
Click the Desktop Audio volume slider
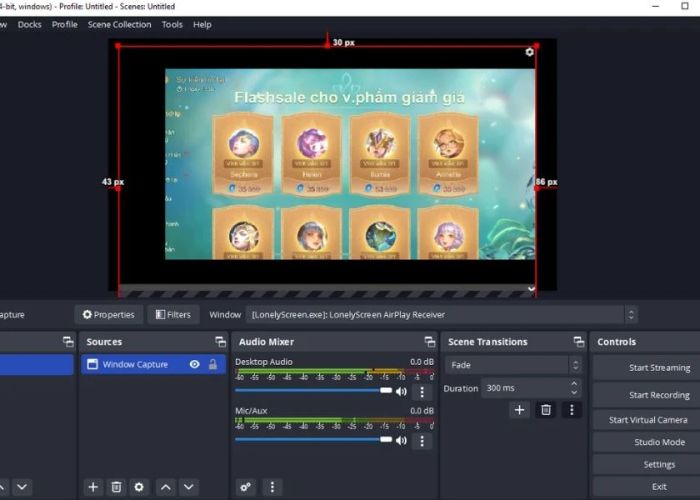pyautogui.click(x=313, y=390)
